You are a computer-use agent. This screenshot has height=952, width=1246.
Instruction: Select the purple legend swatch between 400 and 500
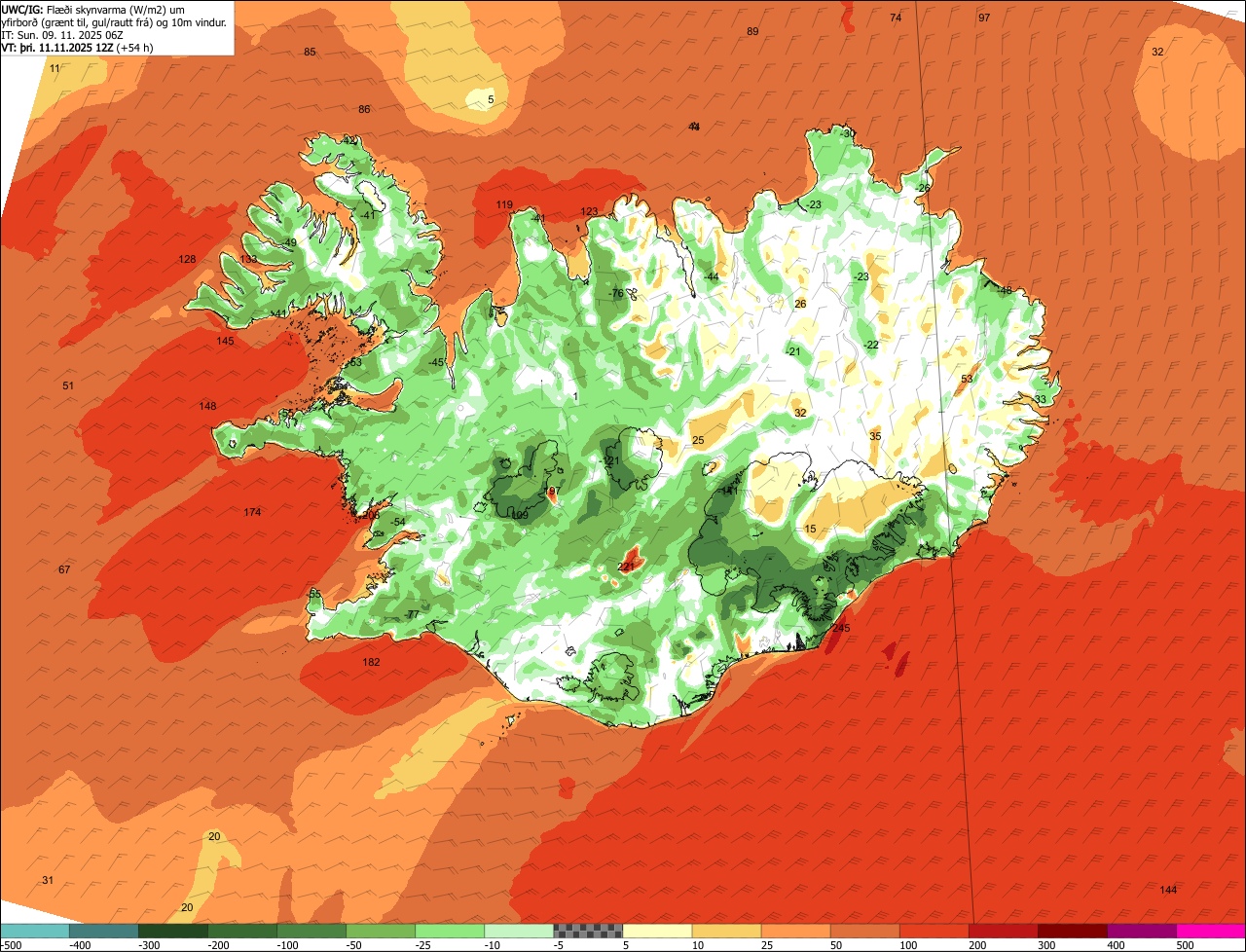tap(1141, 931)
